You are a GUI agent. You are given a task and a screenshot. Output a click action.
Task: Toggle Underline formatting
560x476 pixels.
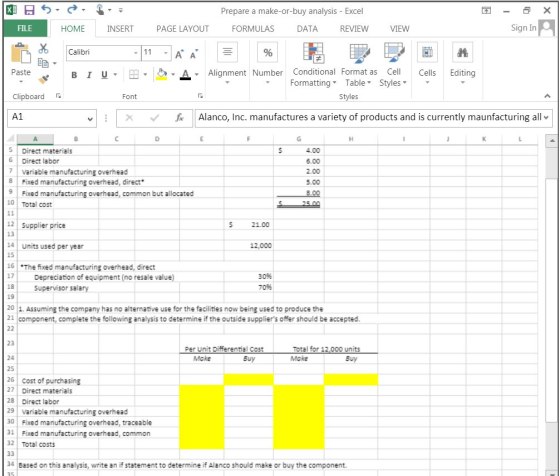click(104, 75)
